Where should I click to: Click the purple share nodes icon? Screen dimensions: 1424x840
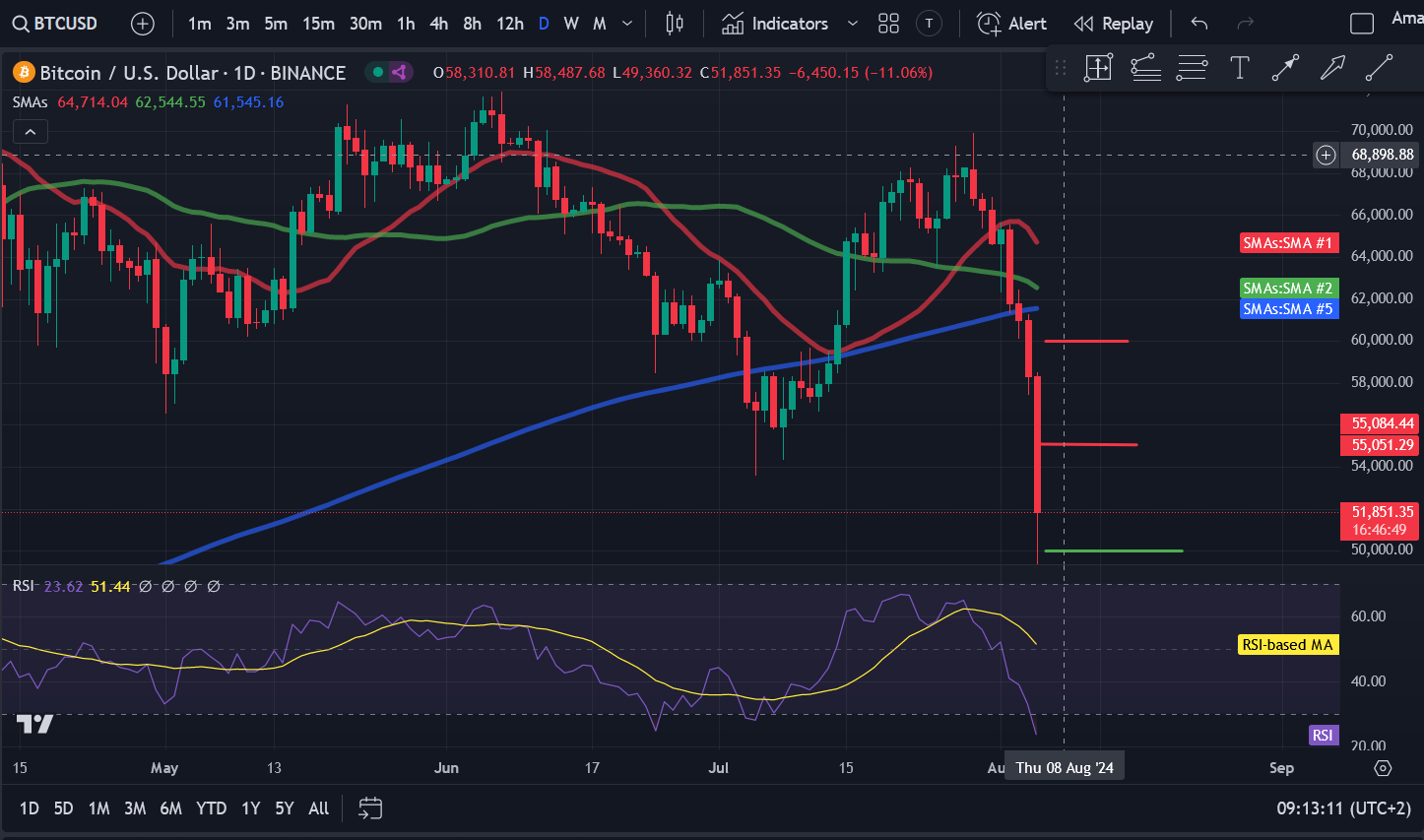point(399,72)
